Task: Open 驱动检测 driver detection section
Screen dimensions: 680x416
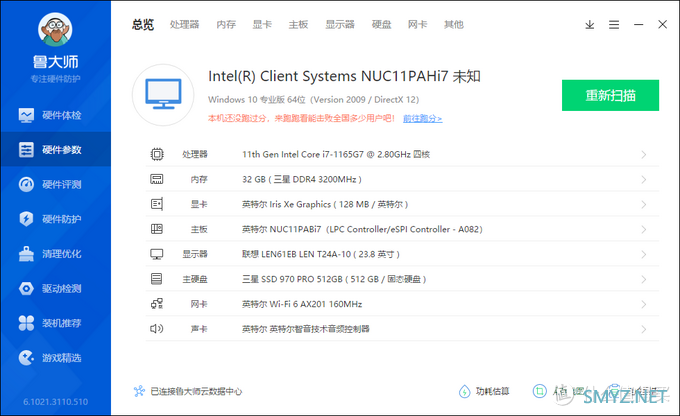Action: [x=56, y=288]
